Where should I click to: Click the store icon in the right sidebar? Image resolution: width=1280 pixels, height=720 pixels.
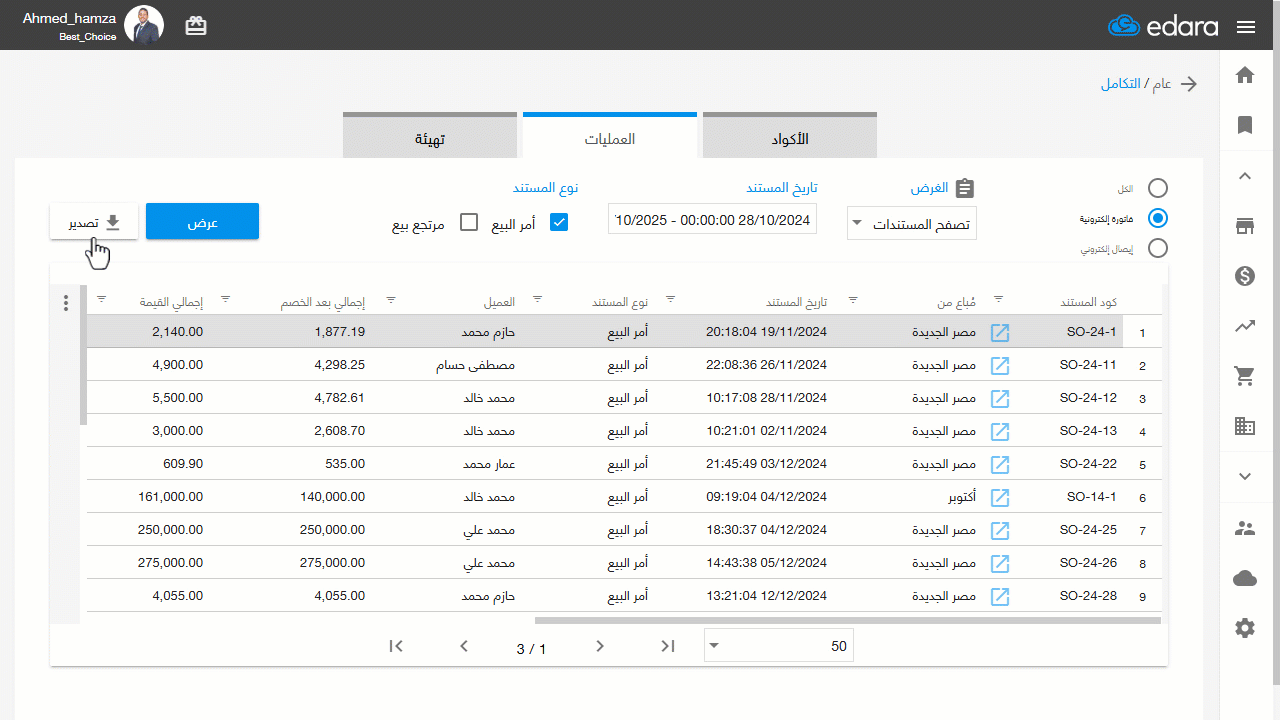[x=1245, y=225]
